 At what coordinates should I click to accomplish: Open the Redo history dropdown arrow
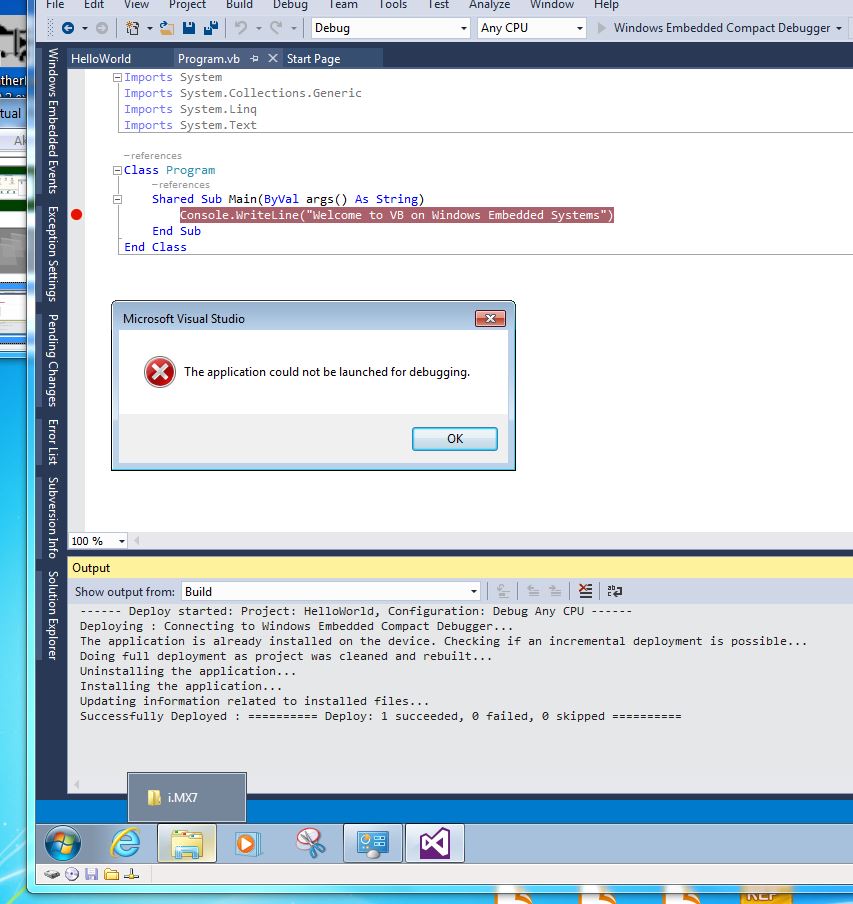click(x=293, y=28)
